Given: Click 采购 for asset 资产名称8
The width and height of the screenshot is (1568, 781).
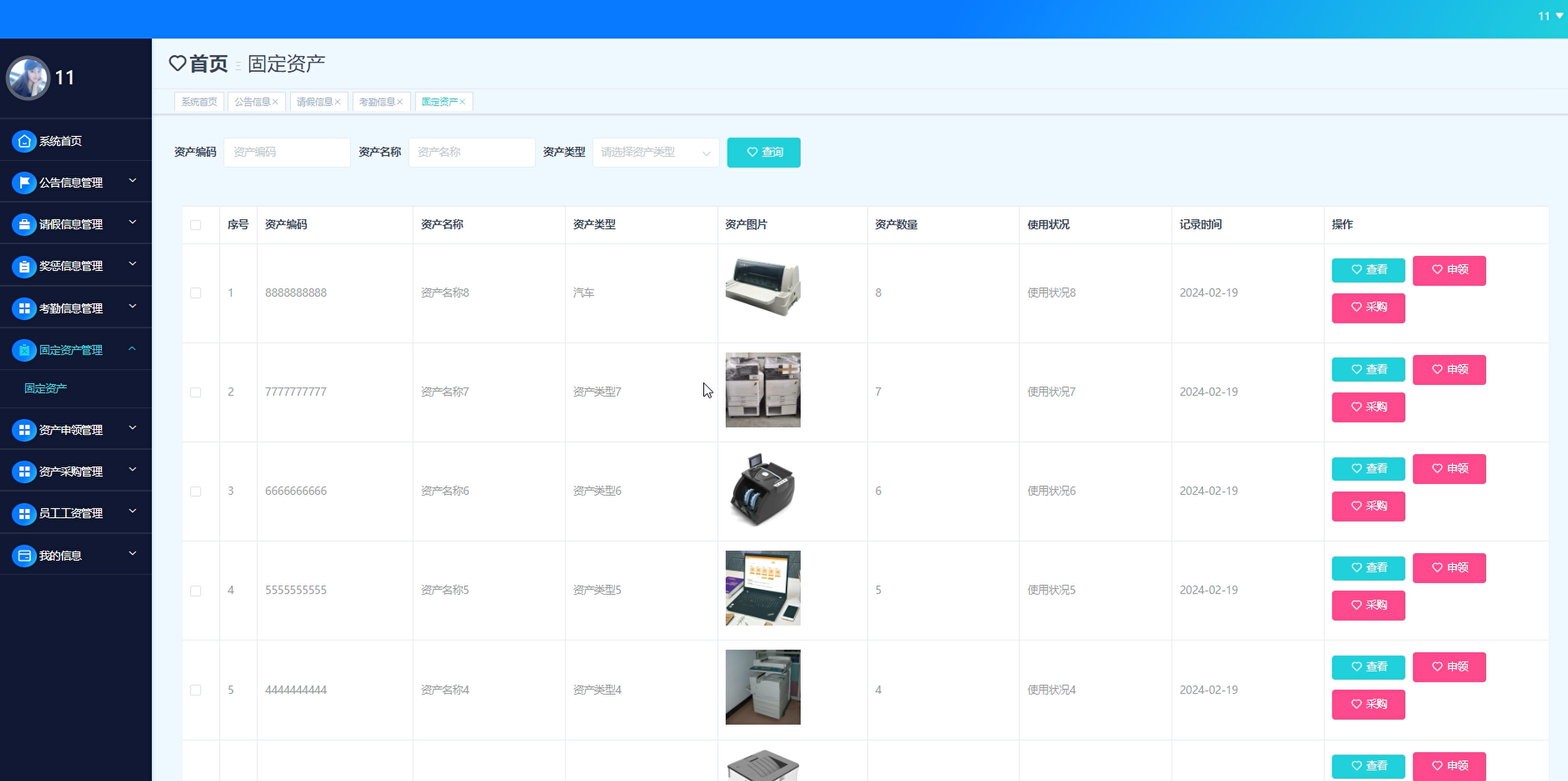Looking at the screenshot, I should tap(1368, 308).
